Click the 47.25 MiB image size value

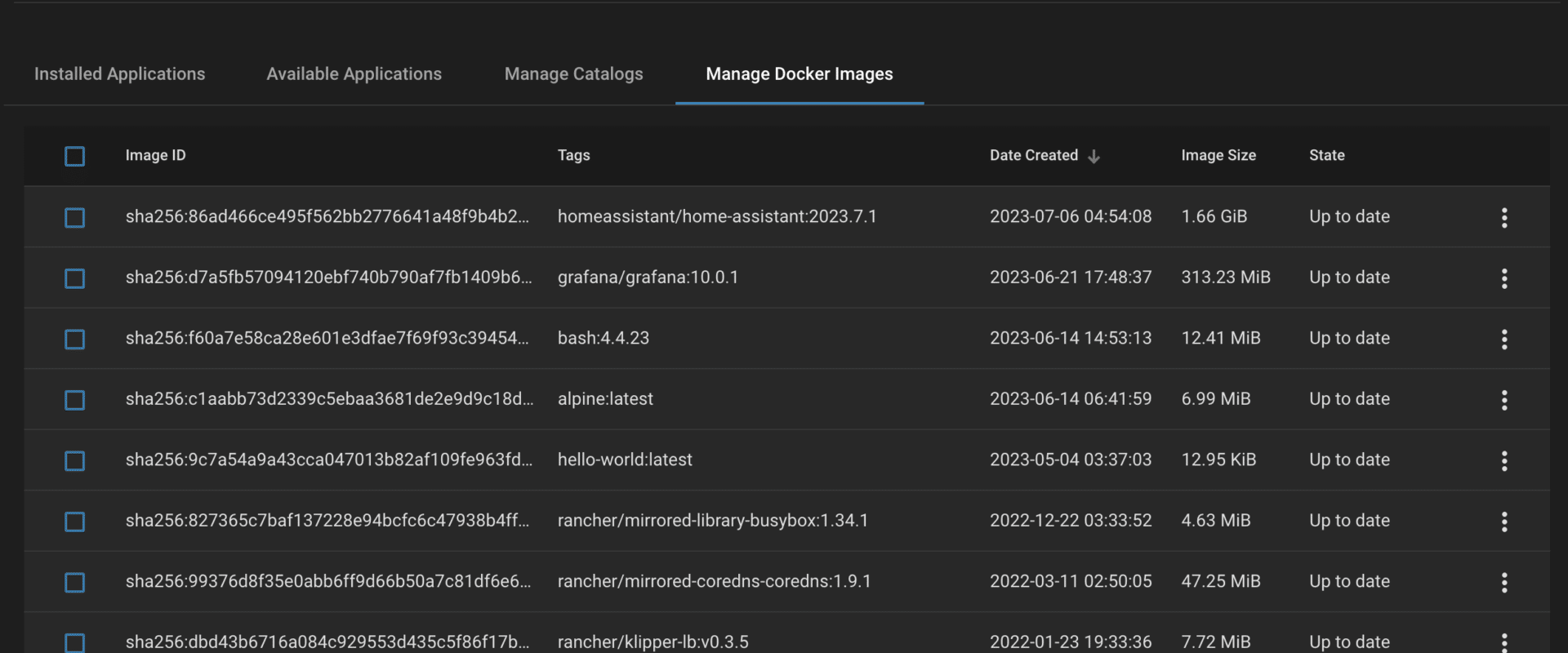pos(1221,581)
